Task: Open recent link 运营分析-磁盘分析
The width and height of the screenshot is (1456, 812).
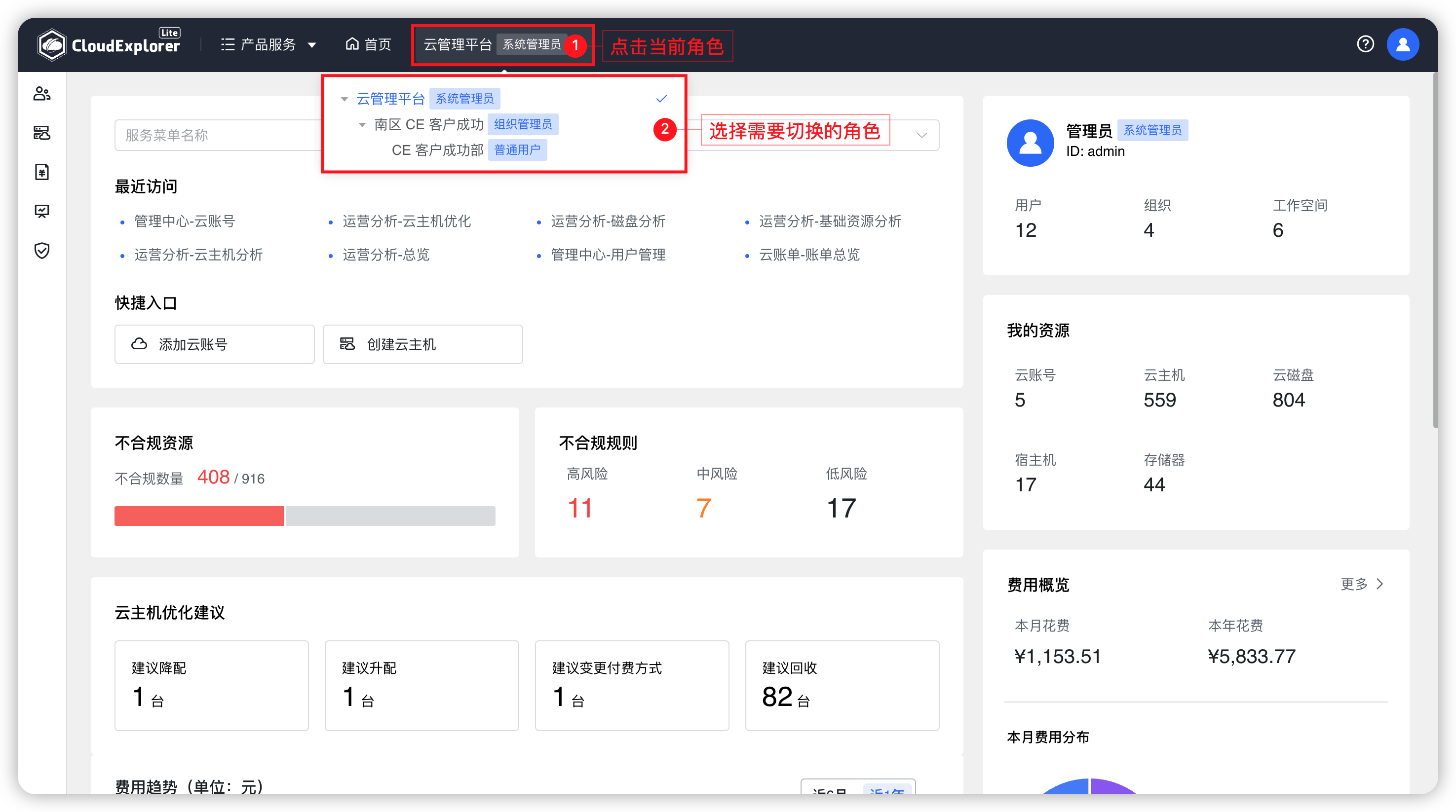Action: [x=608, y=221]
